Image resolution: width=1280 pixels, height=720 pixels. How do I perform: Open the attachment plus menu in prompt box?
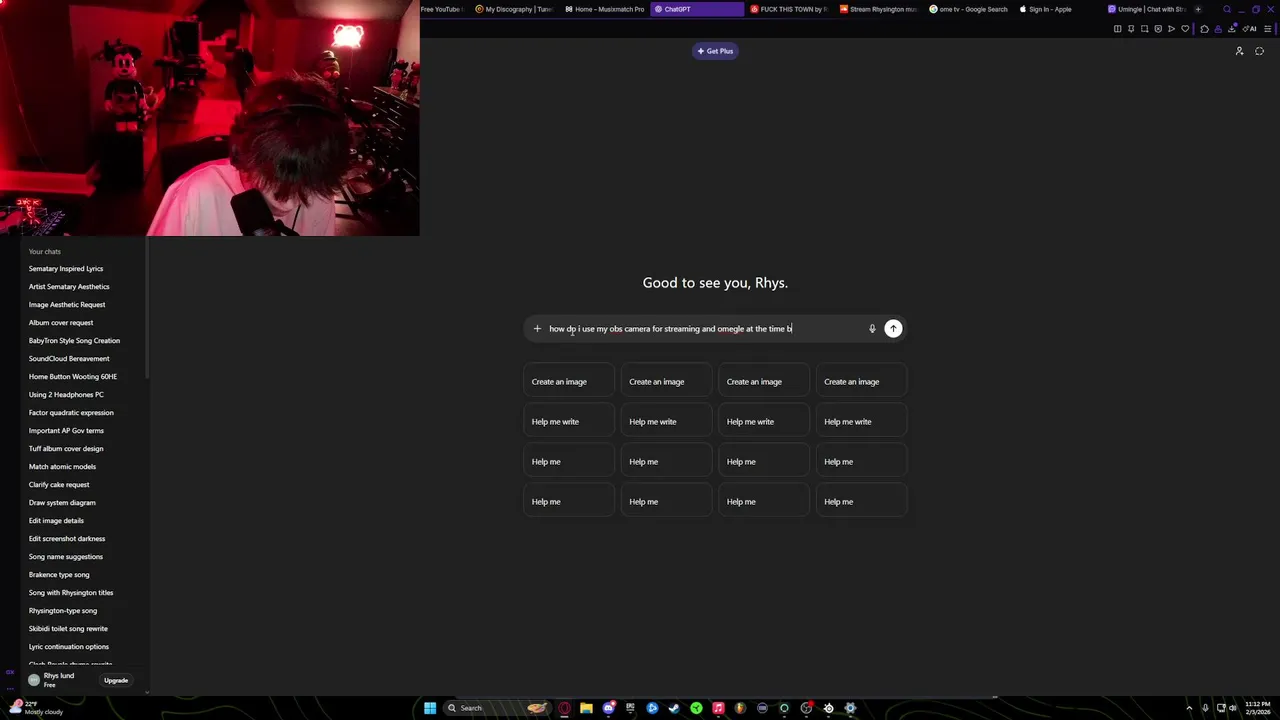tap(537, 329)
